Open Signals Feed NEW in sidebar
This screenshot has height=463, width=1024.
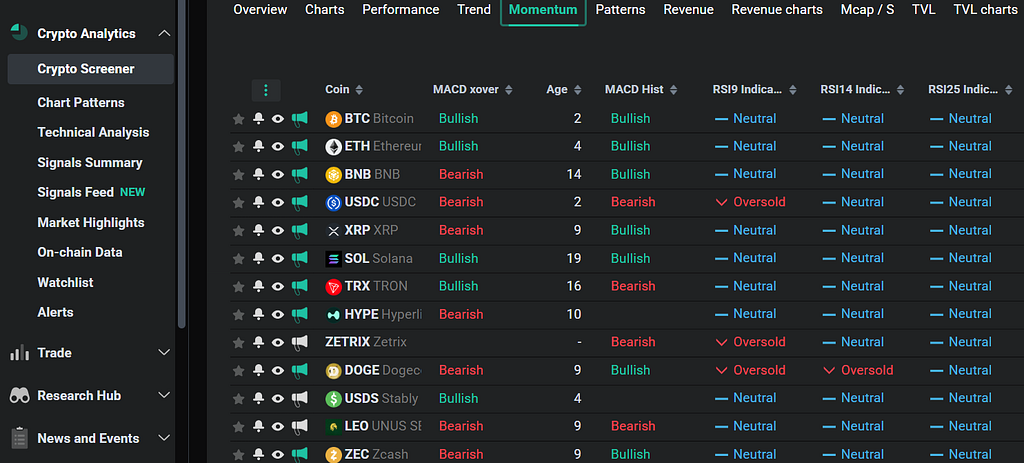click(x=91, y=193)
